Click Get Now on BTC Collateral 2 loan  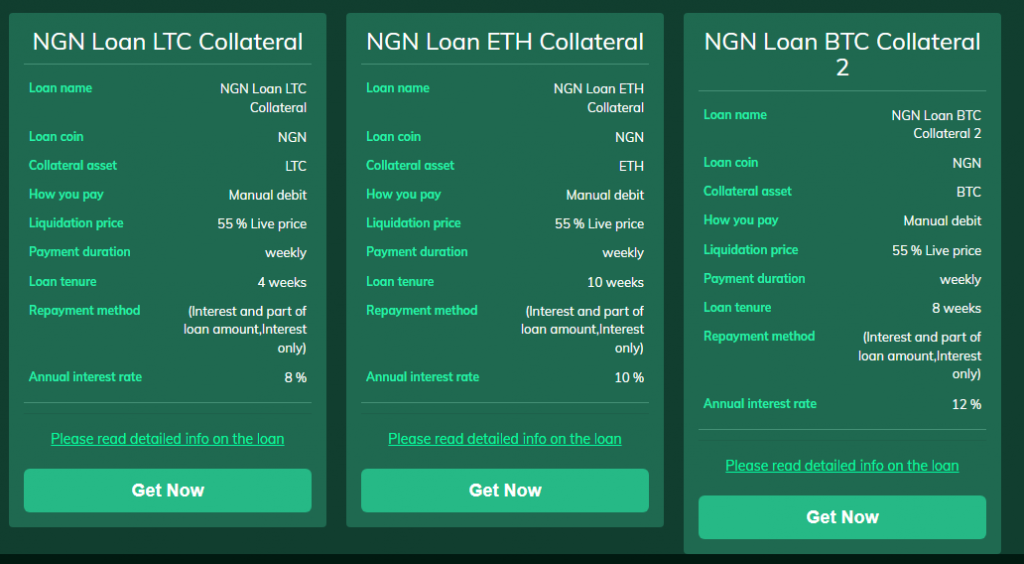pyautogui.click(x=842, y=517)
